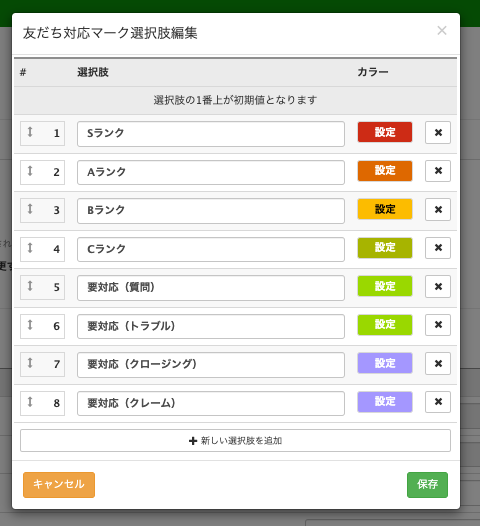Open the red color setting for Sランク

coord(385,132)
